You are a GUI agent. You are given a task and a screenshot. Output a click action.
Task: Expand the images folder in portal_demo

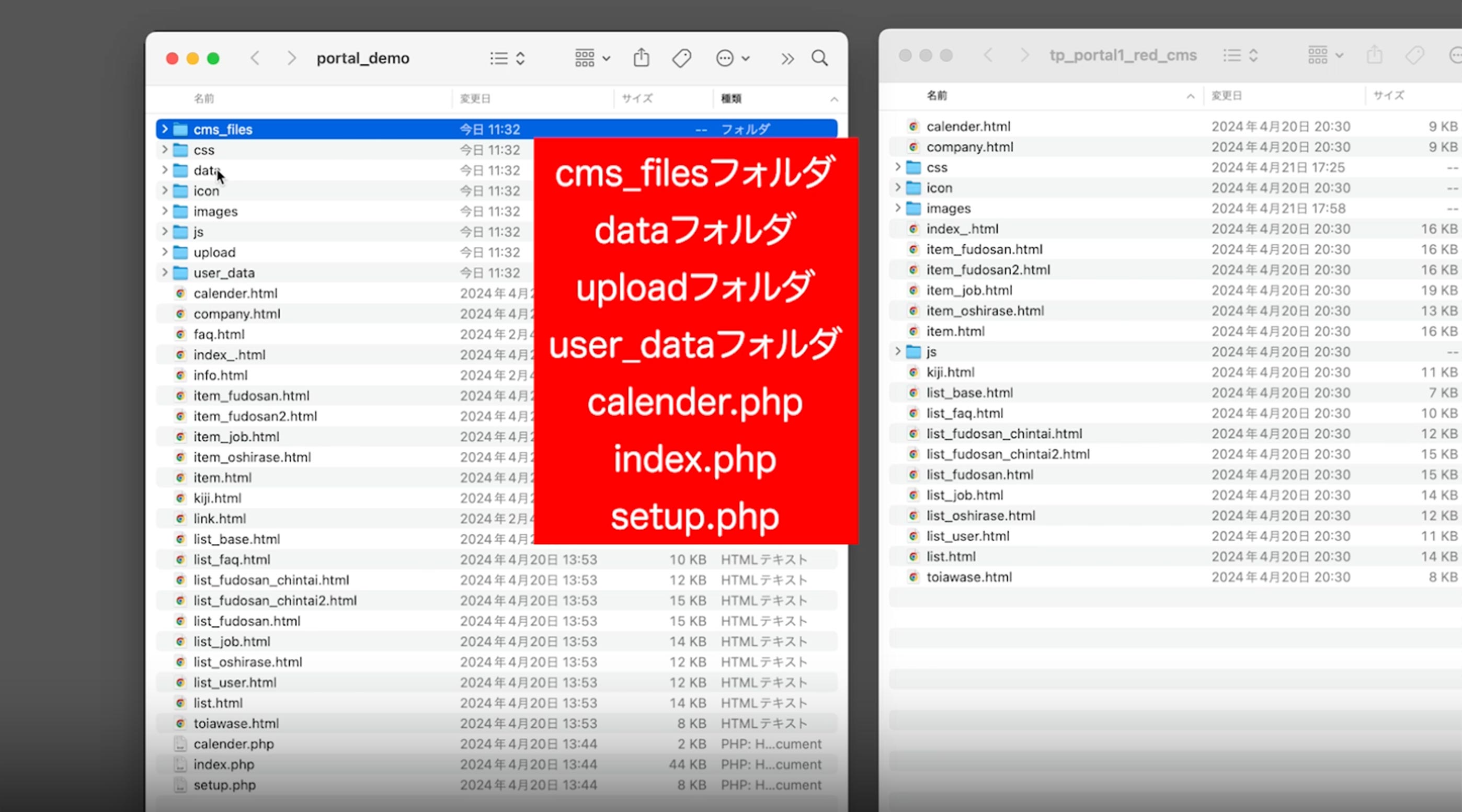[x=165, y=211]
